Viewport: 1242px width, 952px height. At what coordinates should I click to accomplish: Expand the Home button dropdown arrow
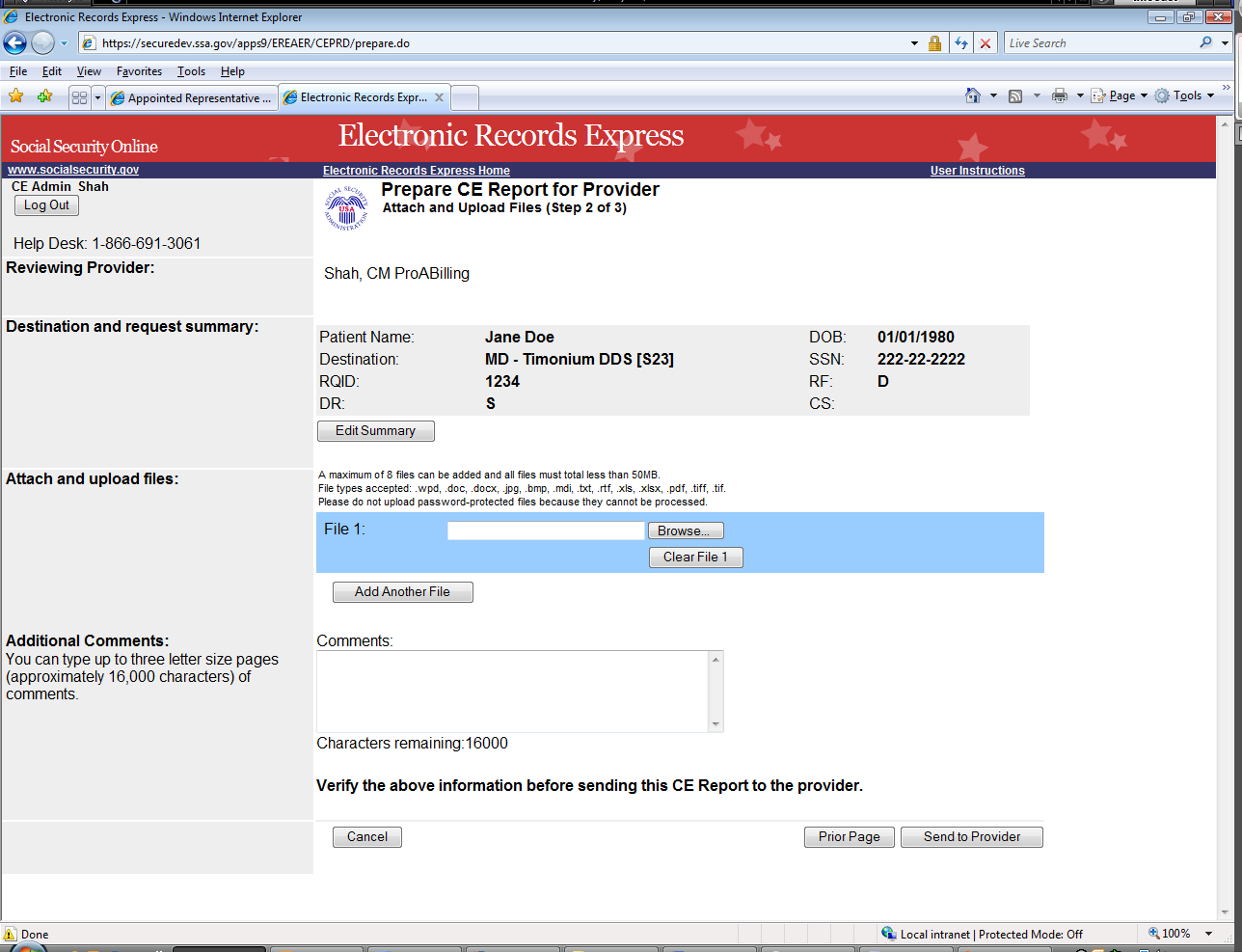pos(993,95)
